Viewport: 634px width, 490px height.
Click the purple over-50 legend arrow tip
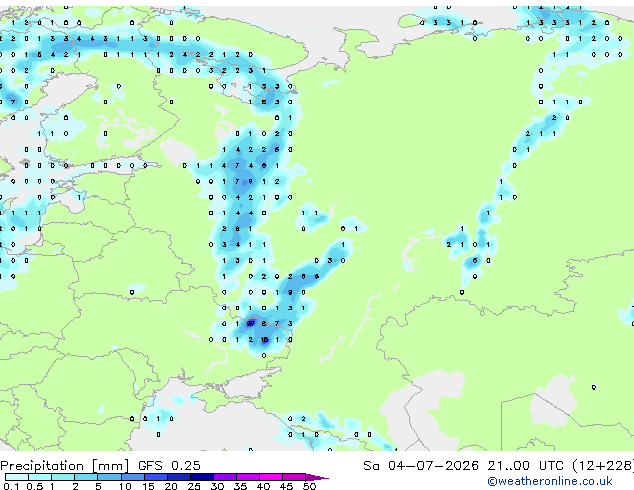click(x=317, y=477)
